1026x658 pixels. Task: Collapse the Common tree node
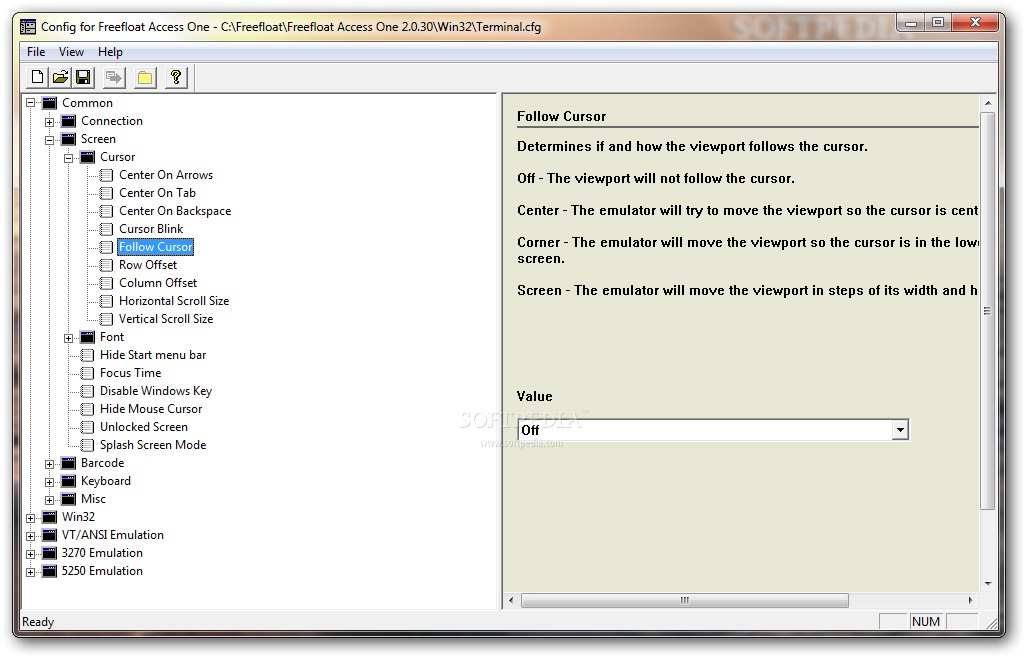point(31,103)
